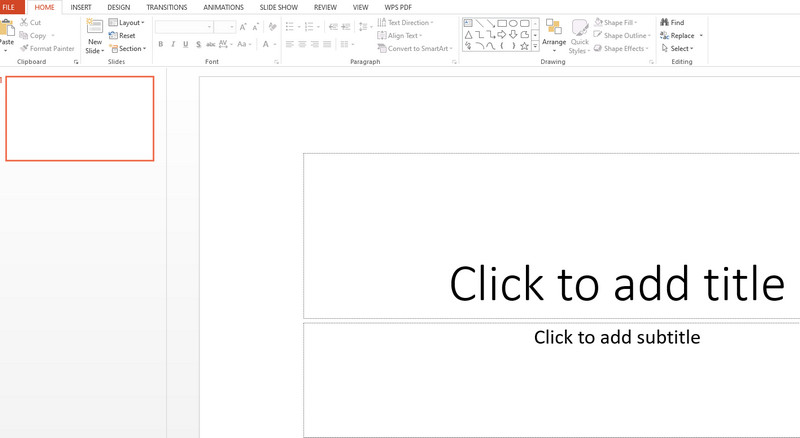
Task: Switch to the INSERT tab
Action: click(81, 7)
